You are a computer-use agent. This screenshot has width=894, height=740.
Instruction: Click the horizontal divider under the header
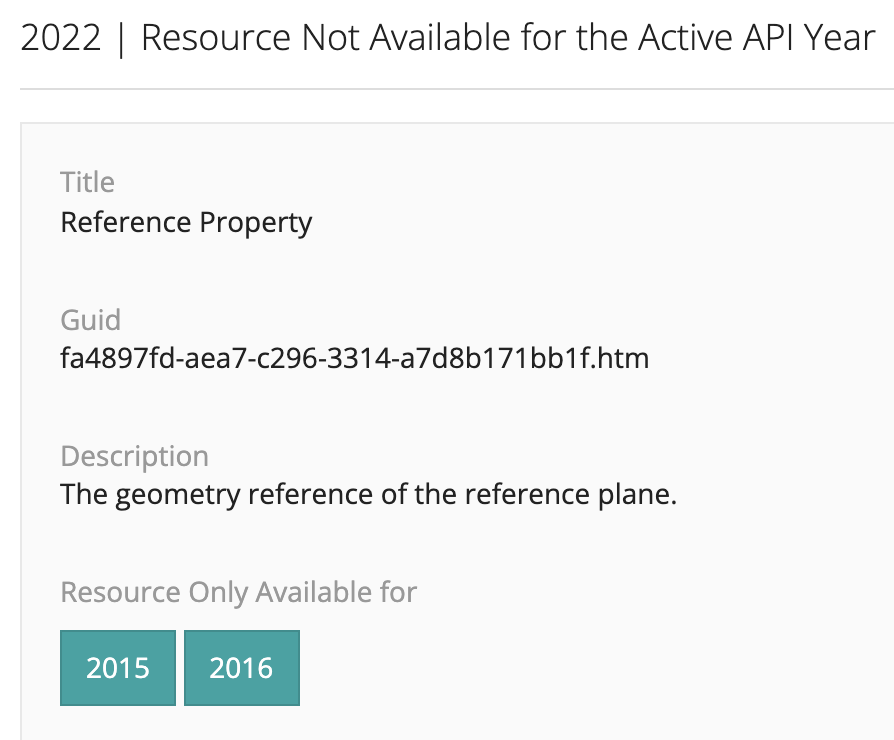(x=447, y=89)
